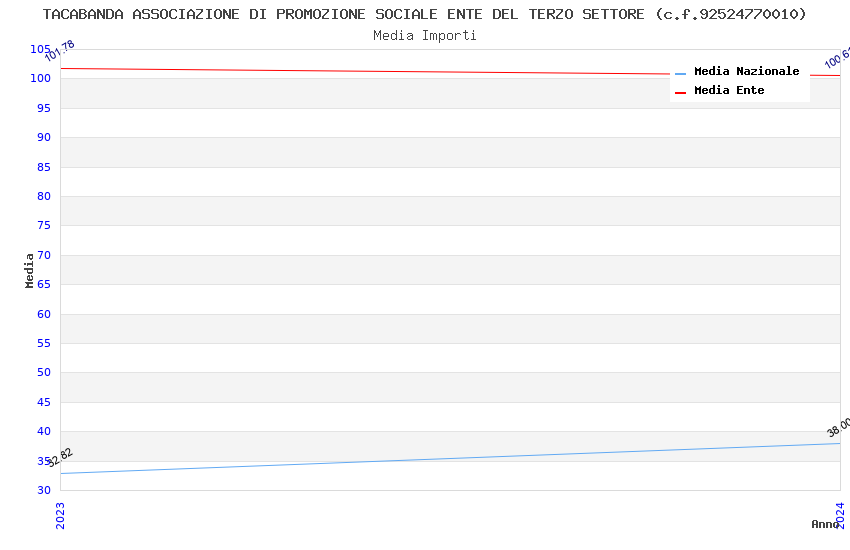Click the blue Media Nazionale legend color marker
The image size is (850, 550).
[x=680, y=73]
